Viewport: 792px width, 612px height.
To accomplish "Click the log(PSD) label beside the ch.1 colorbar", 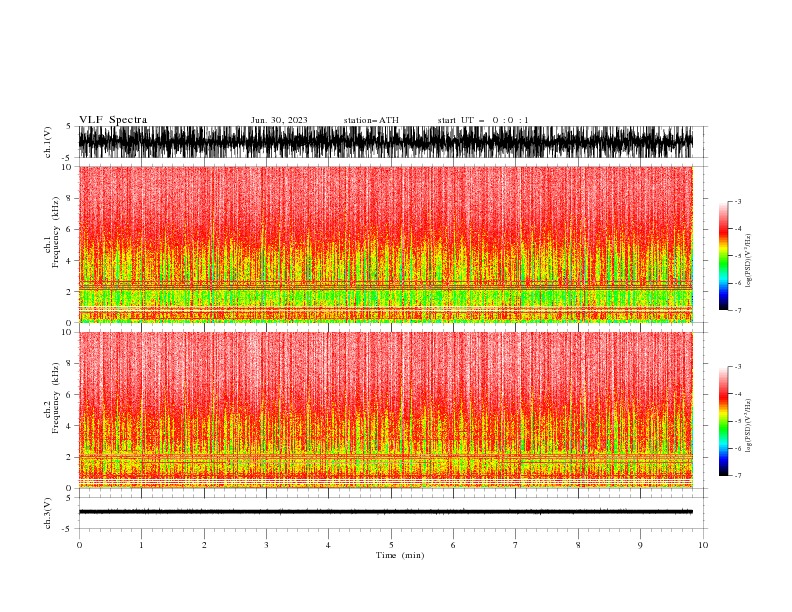I will pos(749,261).
